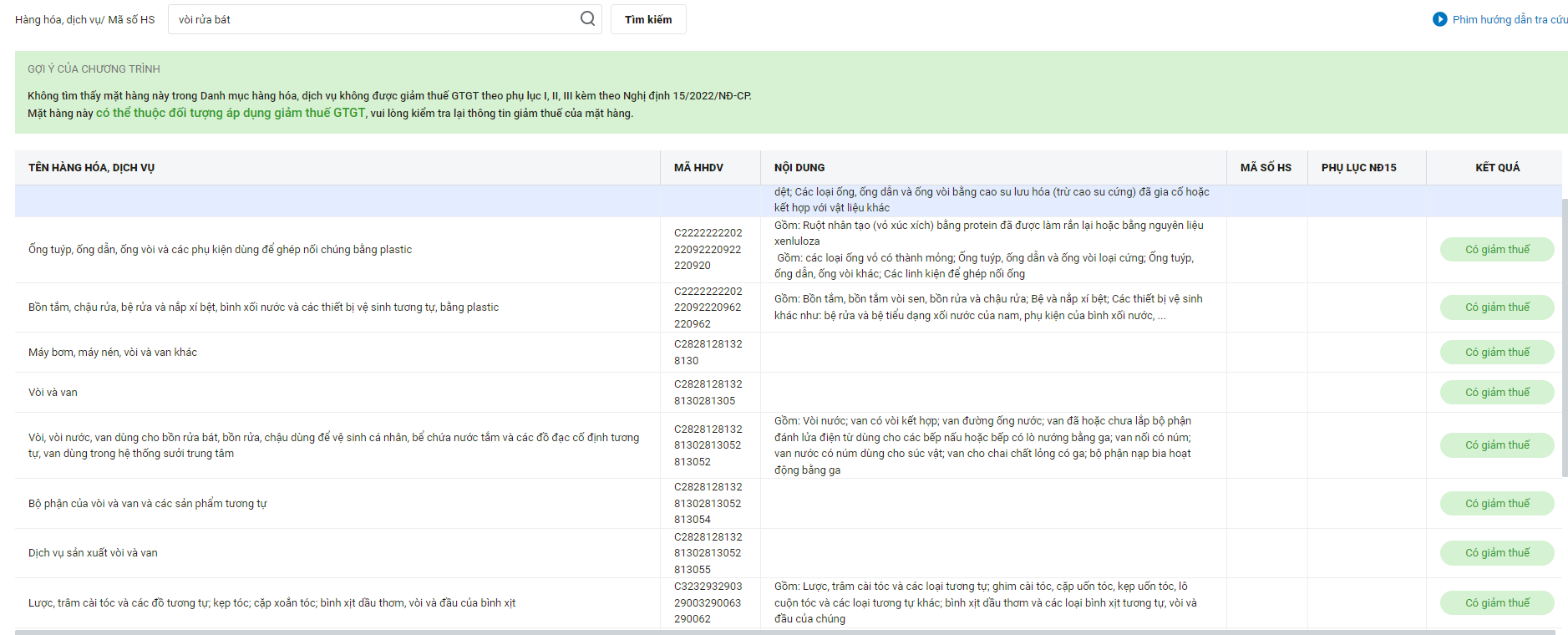
Task: Select the "PHỤ LỤC NĐ15" column header
Action: (1358, 168)
